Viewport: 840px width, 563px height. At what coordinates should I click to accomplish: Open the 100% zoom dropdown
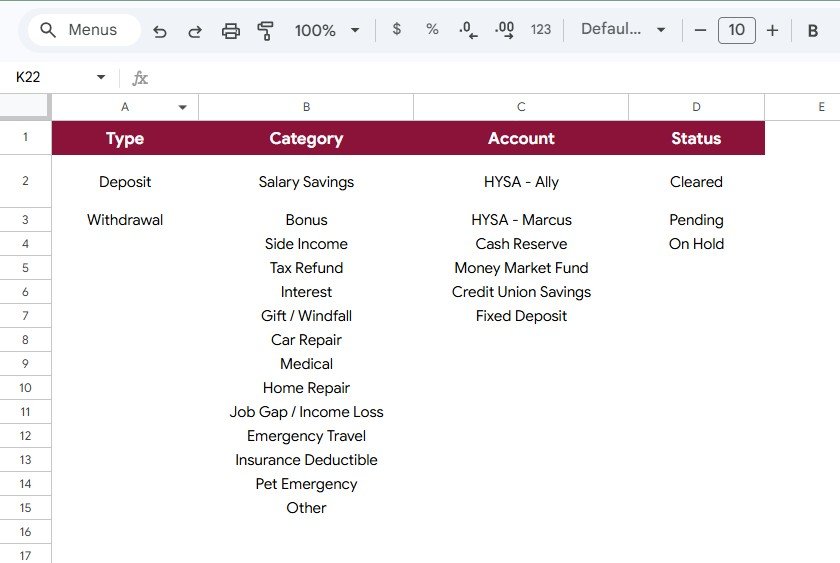327,31
